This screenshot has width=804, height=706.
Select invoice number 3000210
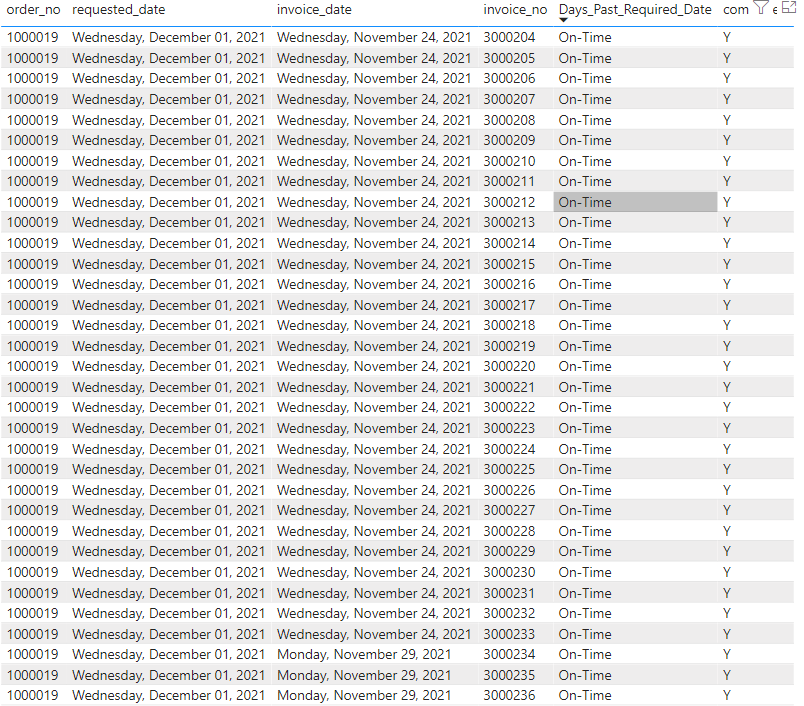click(509, 161)
